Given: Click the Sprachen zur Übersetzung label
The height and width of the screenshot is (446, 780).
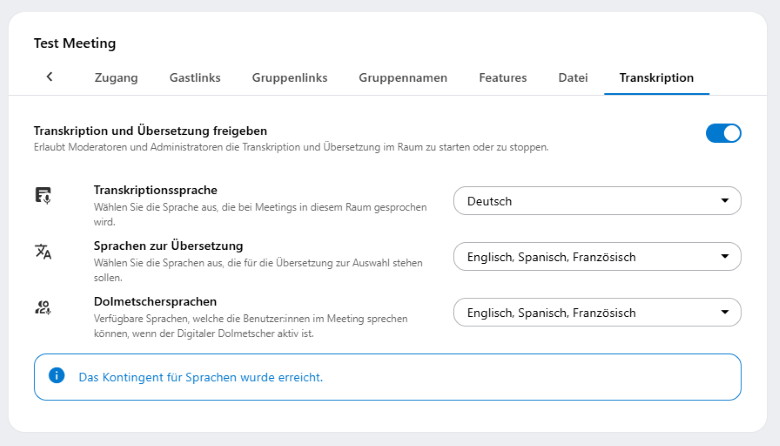Looking at the screenshot, I should click(169, 246).
